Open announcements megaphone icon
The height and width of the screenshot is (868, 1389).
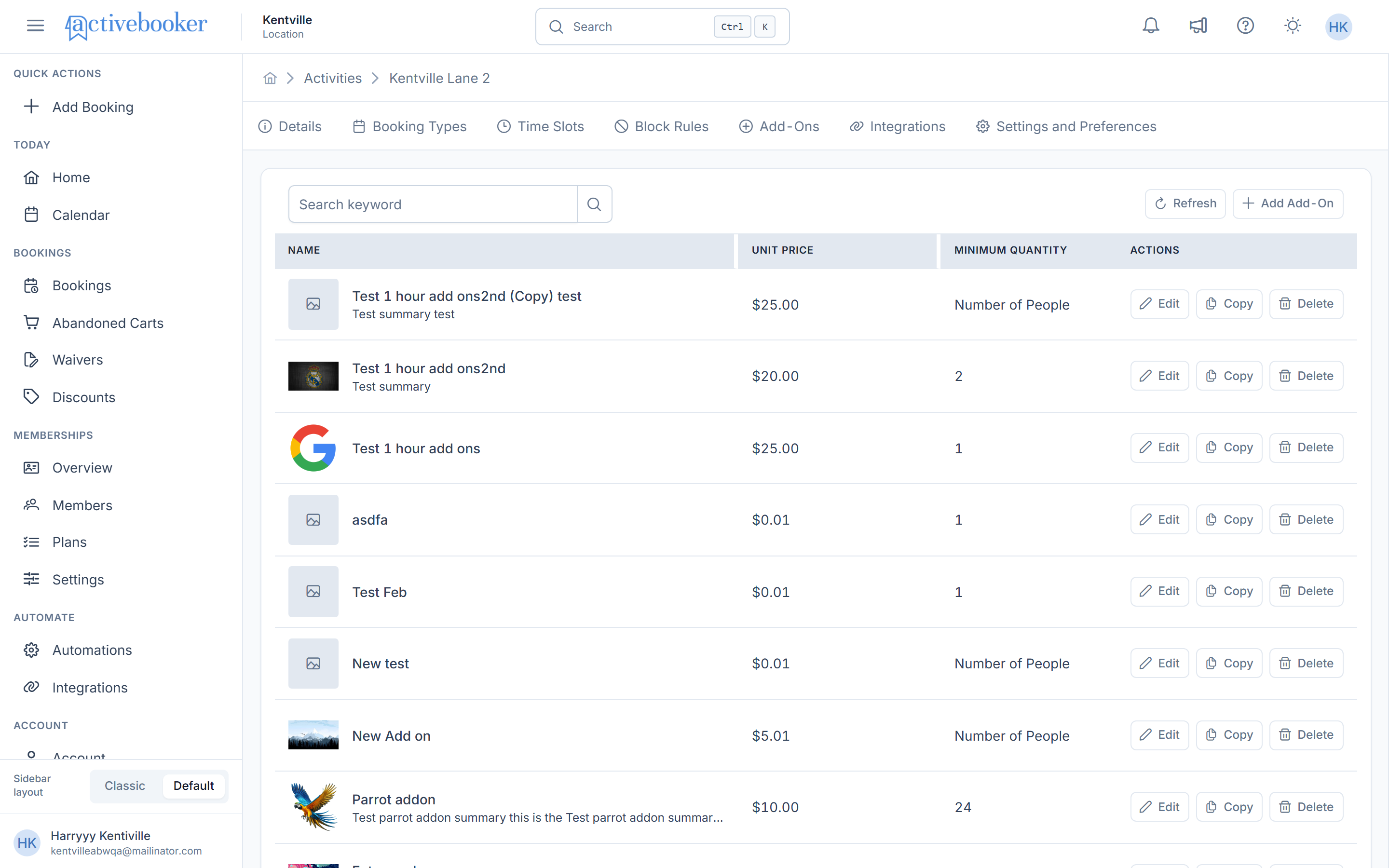[1198, 26]
